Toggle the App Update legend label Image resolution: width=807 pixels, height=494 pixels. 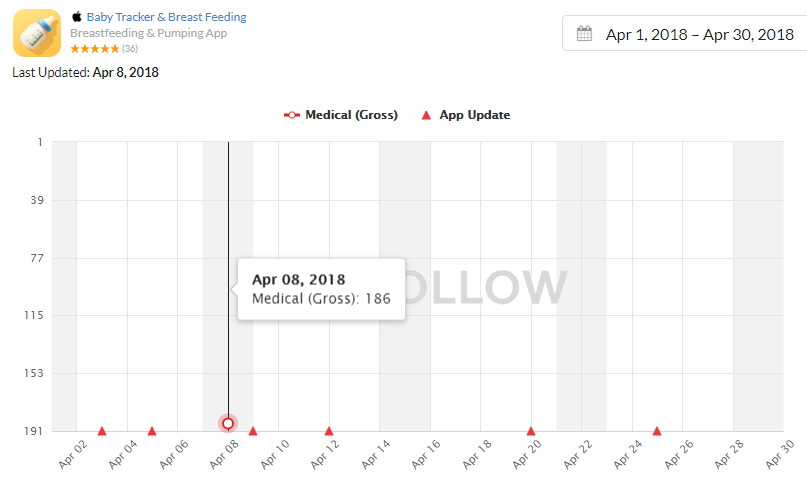[x=474, y=115]
